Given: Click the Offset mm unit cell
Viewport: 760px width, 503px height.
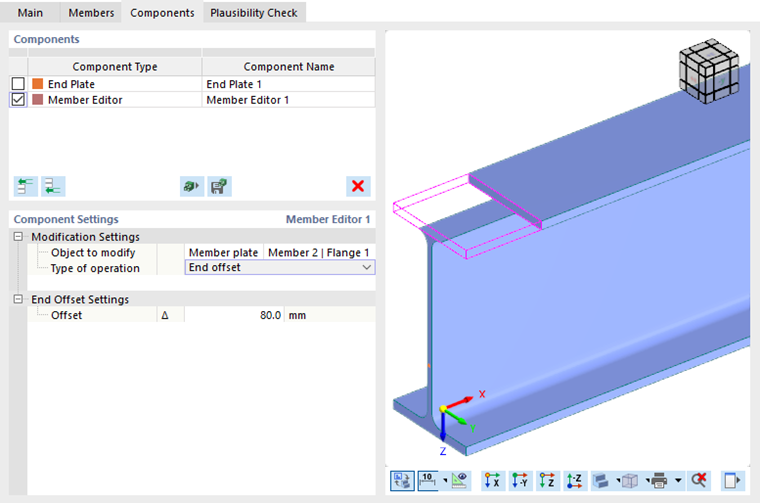Looking at the screenshot, I should pos(330,315).
